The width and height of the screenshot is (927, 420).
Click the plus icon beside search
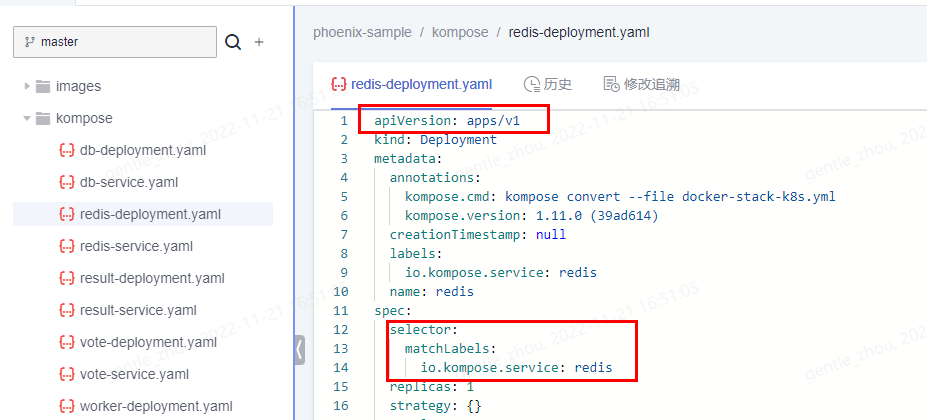click(259, 42)
